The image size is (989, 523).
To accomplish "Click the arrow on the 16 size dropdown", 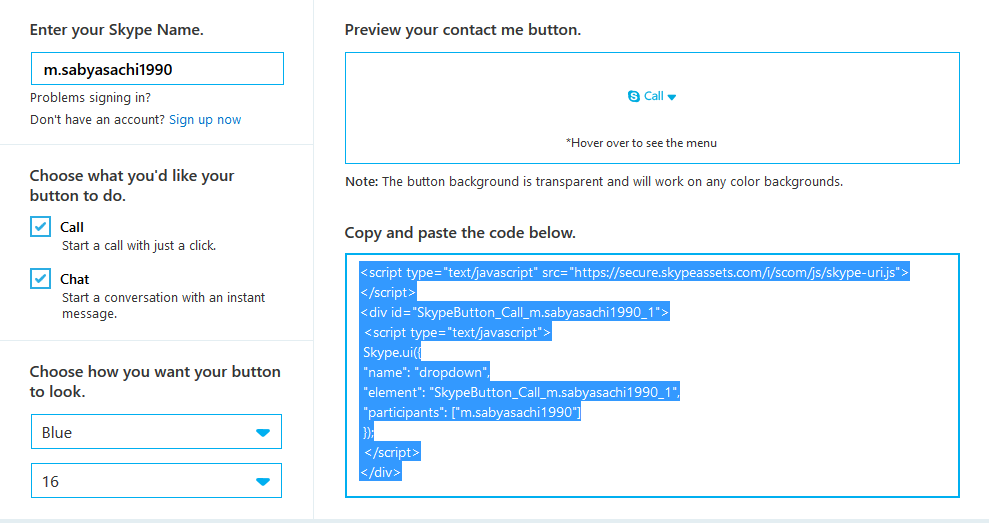I will [x=263, y=481].
